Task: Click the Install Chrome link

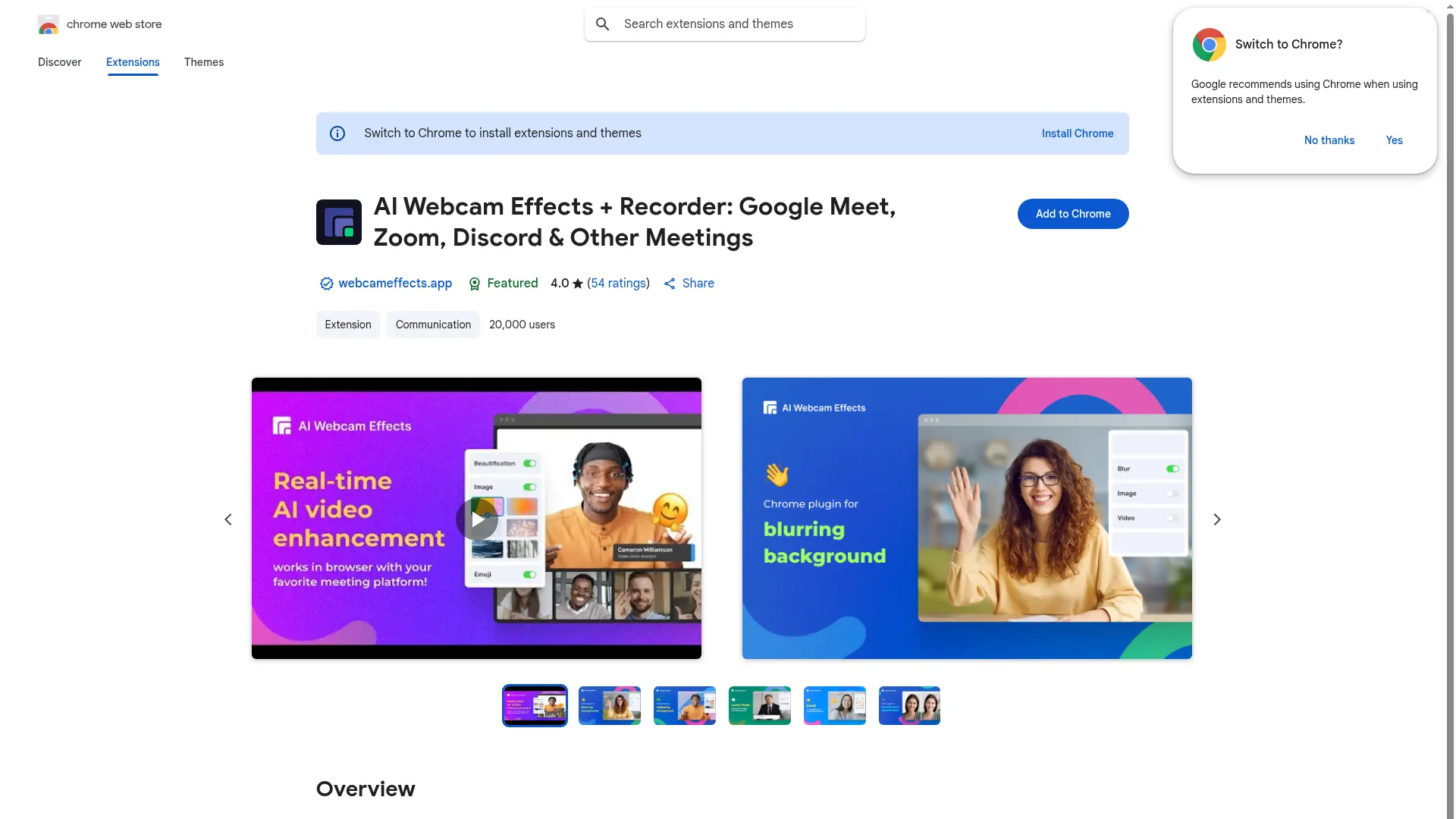Action: pyautogui.click(x=1077, y=133)
